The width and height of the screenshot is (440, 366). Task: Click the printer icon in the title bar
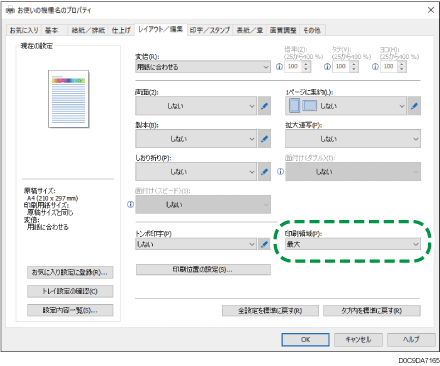point(10,10)
